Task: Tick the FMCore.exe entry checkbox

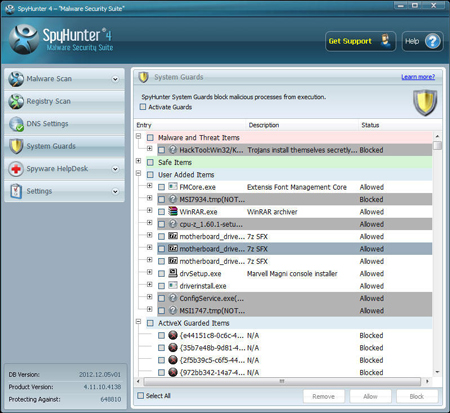Action: coord(161,187)
